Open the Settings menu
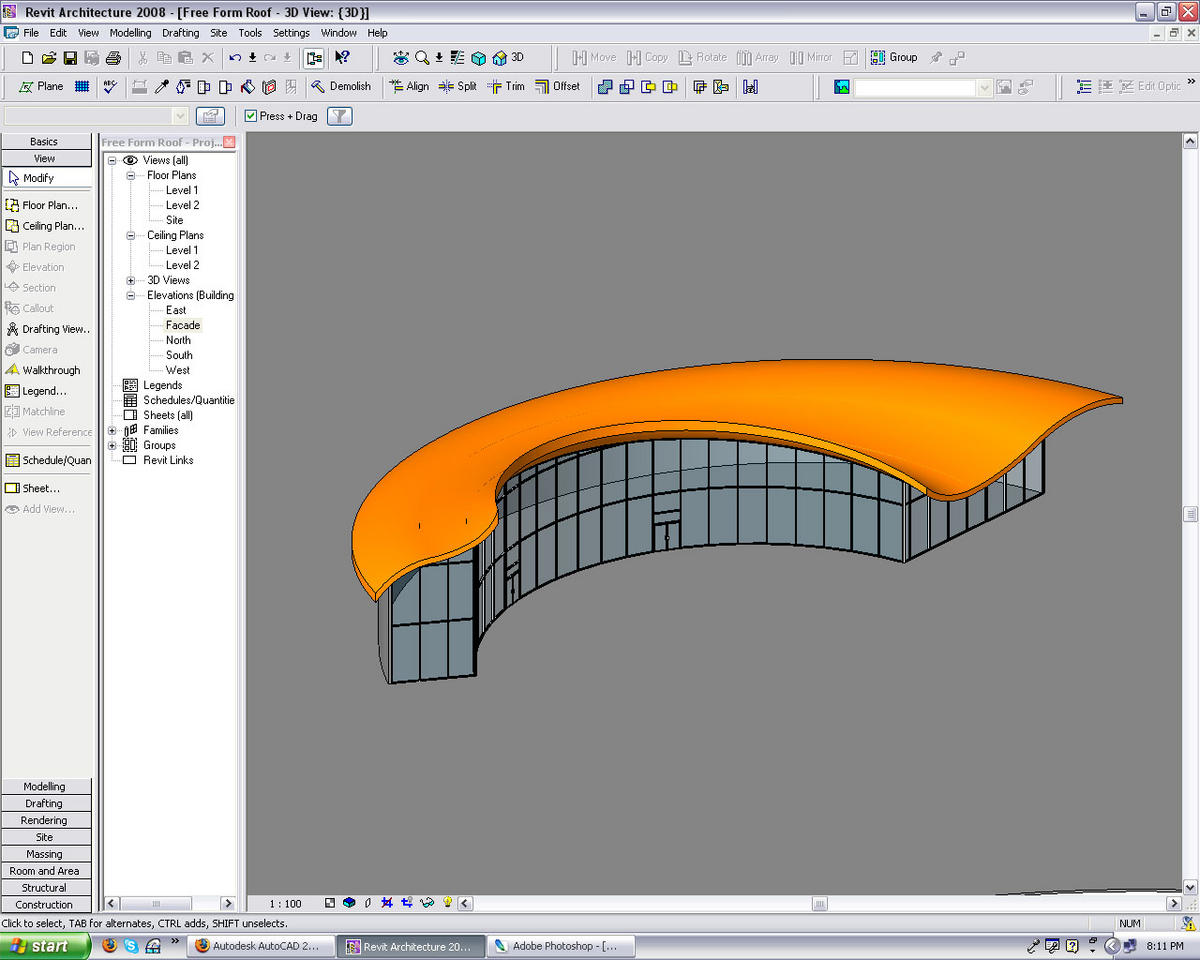The image size is (1200, 960). 291,33
